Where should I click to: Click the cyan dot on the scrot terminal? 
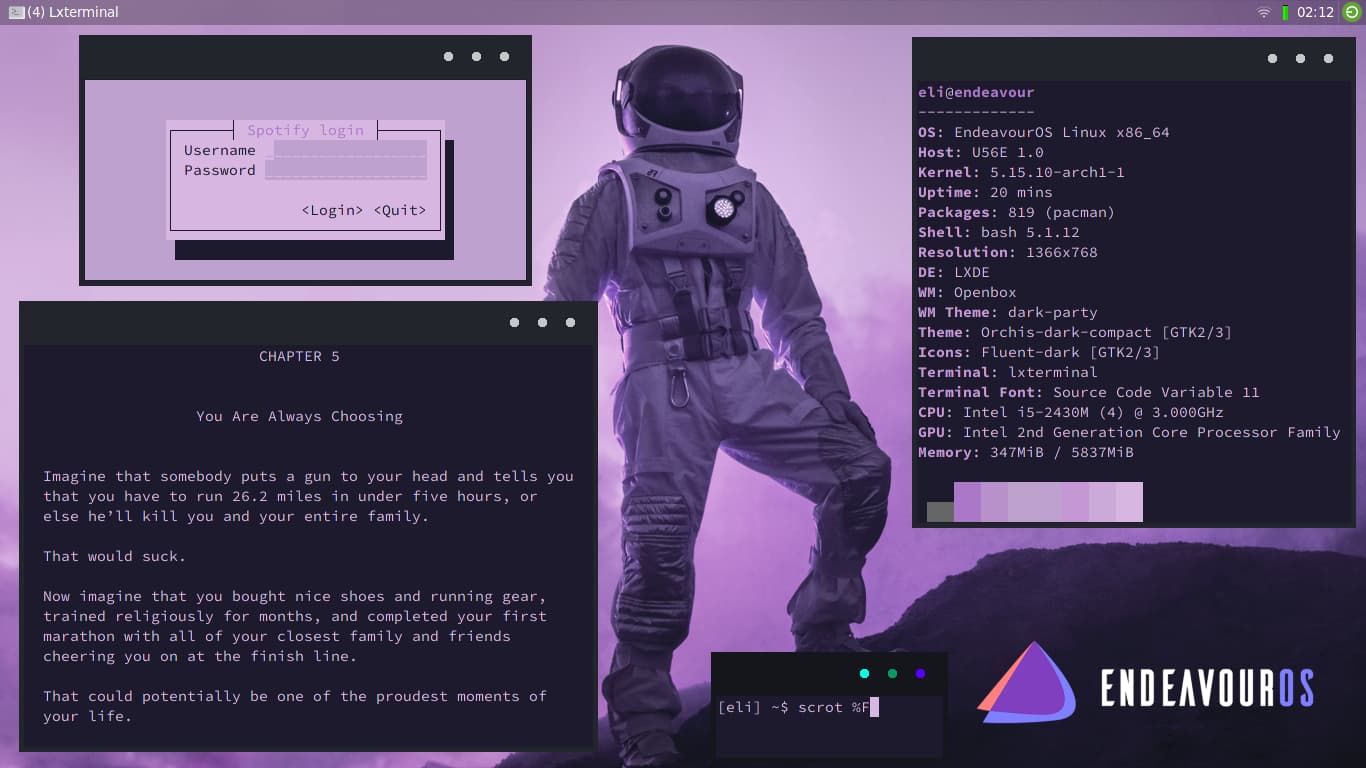pos(864,674)
